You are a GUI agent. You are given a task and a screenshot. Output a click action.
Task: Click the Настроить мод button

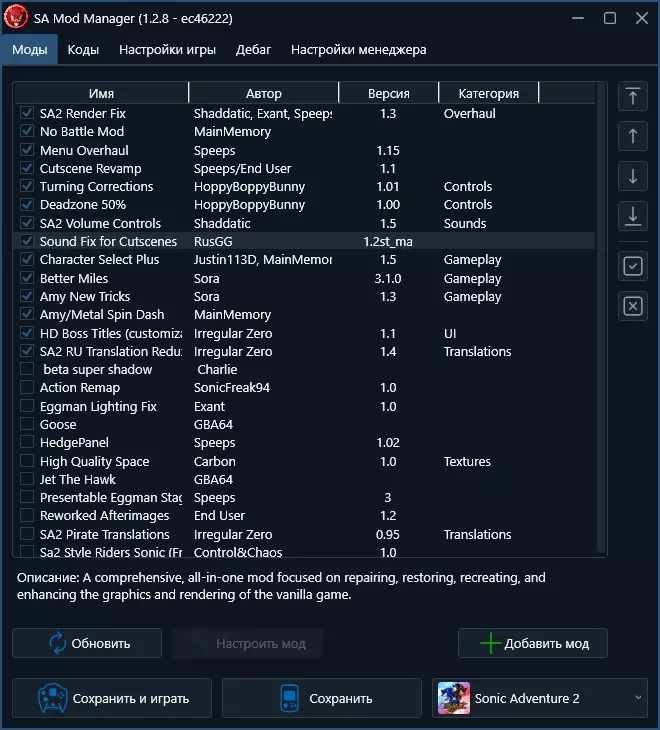pos(247,643)
